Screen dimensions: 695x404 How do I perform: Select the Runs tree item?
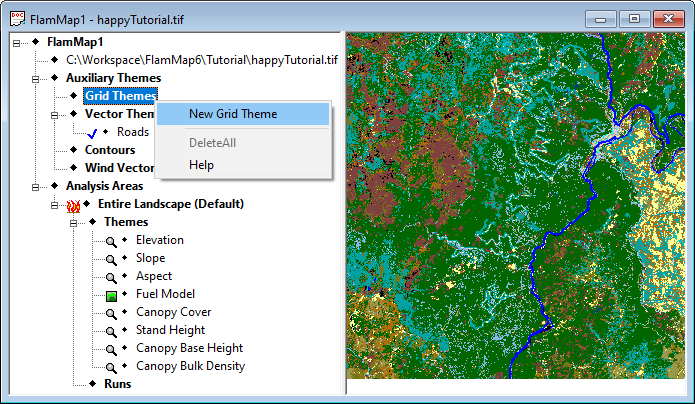[x=117, y=384]
